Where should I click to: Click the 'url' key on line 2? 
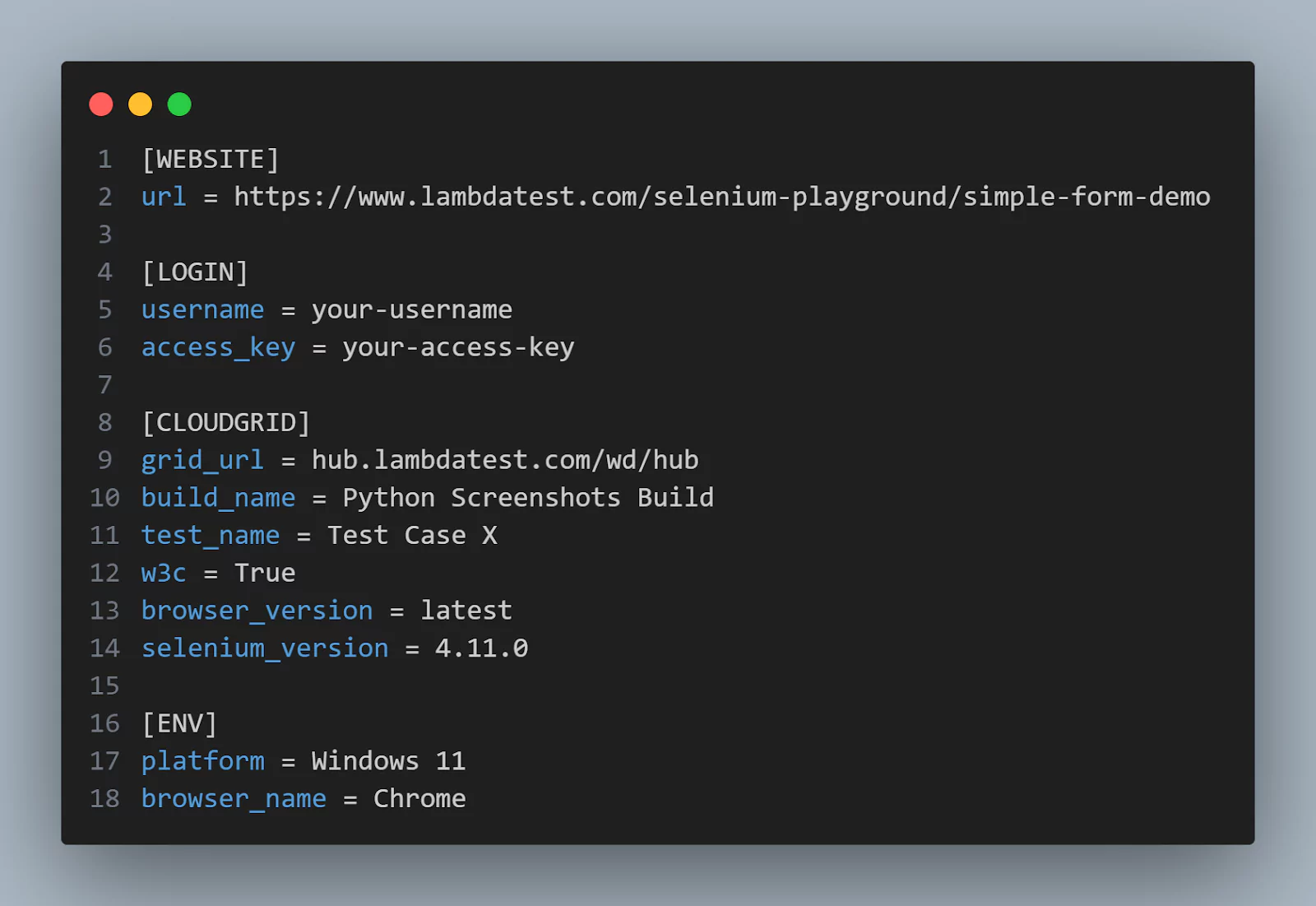[x=164, y=197]
